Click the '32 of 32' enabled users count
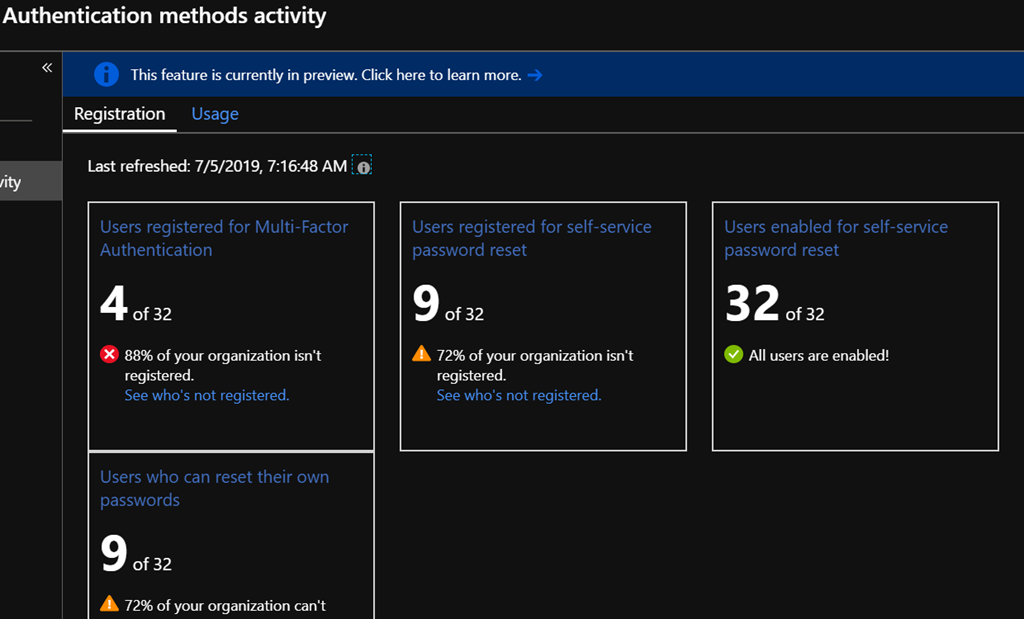Image resolution: width=1024 pixels, height=619 pixels. [x=774, y=305]
